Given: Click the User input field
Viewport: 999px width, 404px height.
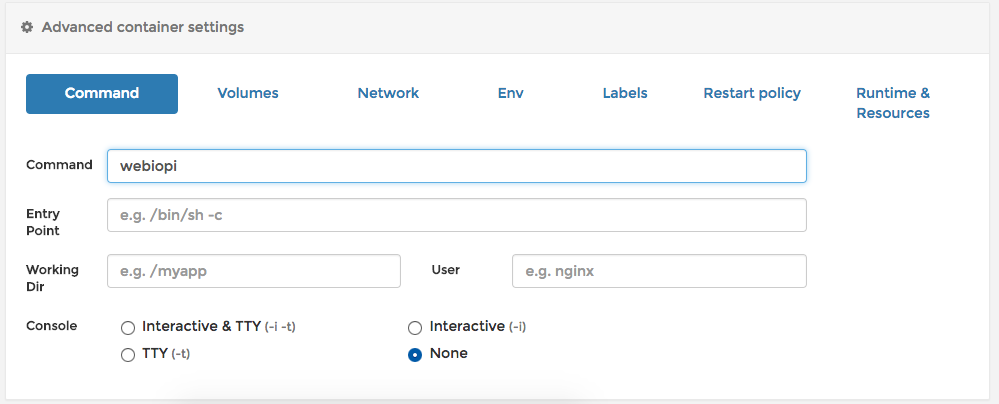Looking at the screenshot, I should [x=658, y=271].
